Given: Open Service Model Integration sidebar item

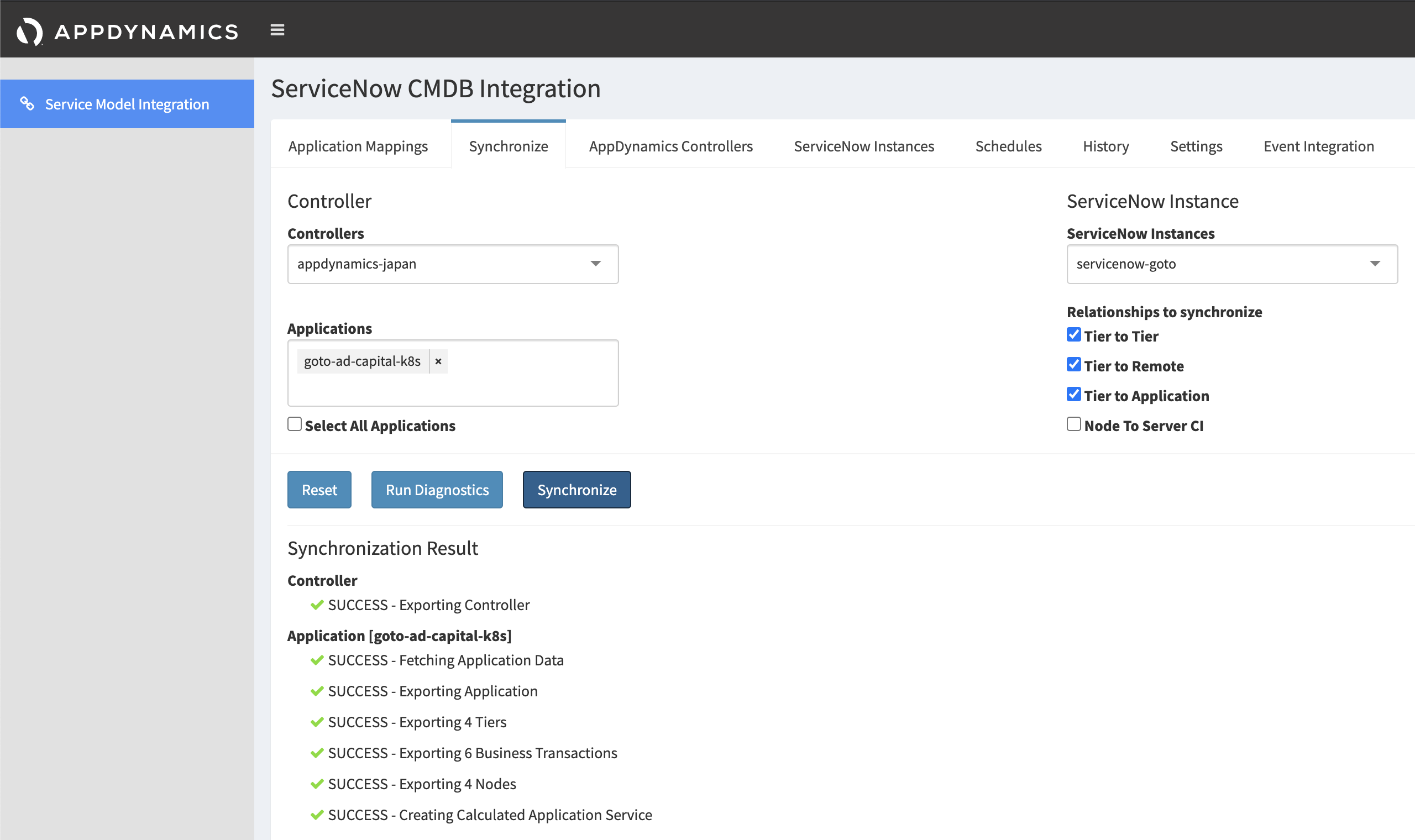Looking at the screenshot, I should coord(127,103).
